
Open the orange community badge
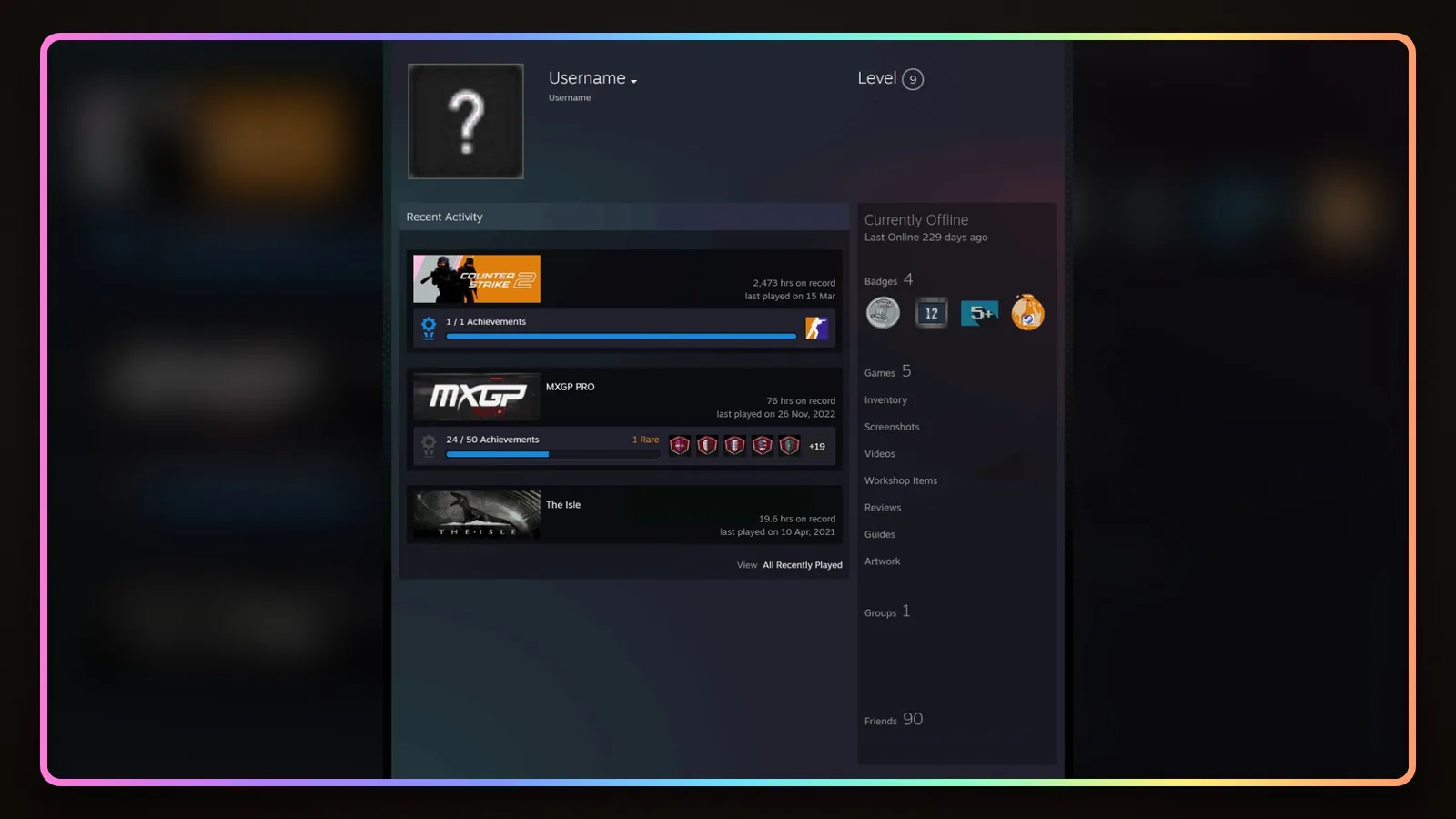point(1027,312)
